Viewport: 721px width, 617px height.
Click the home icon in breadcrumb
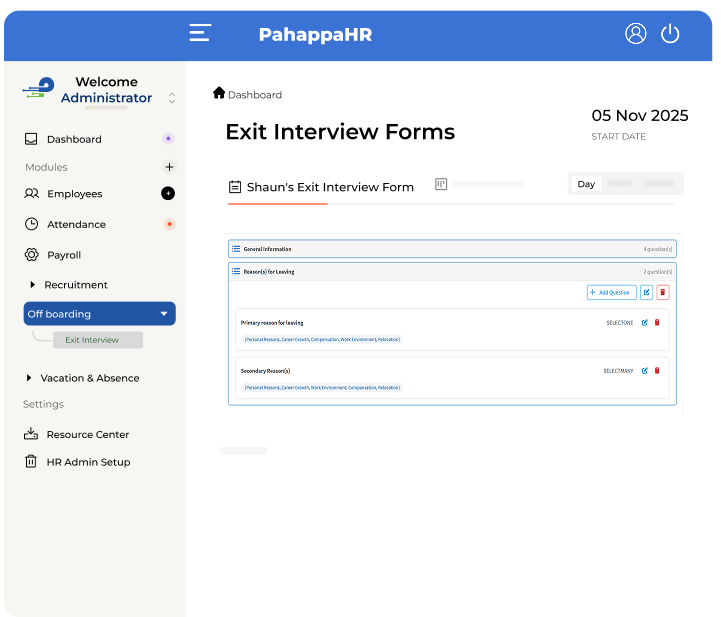tap(219, 93)
